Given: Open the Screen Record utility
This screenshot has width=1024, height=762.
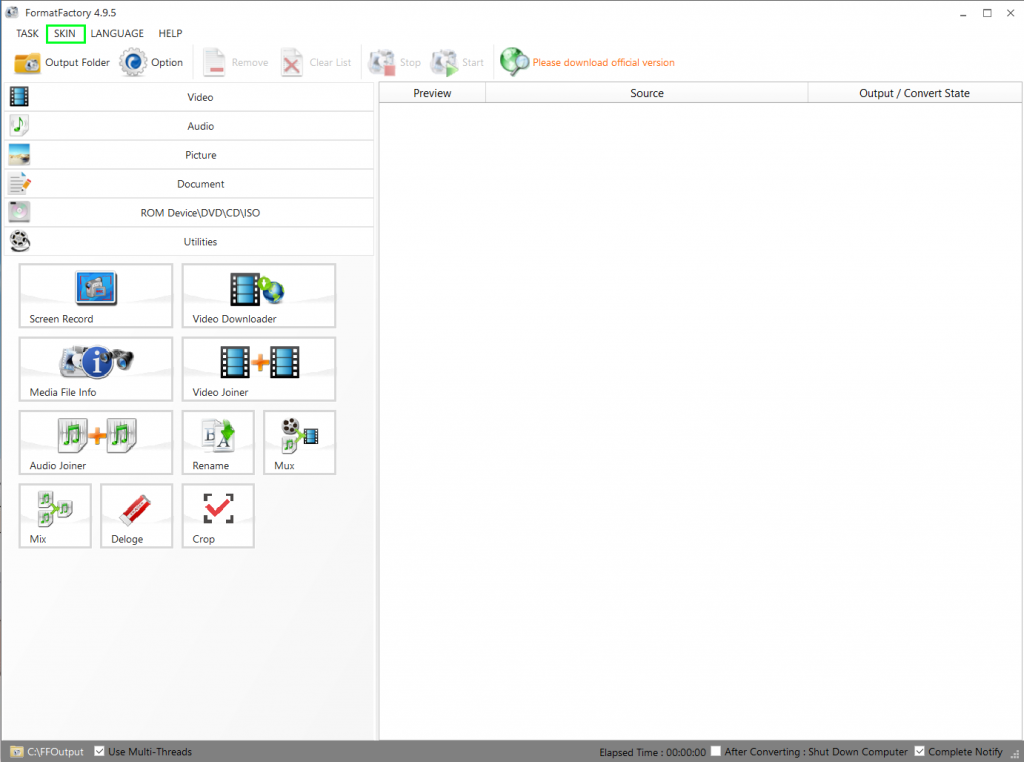Looking at the screenshot, I should point(95,296).
